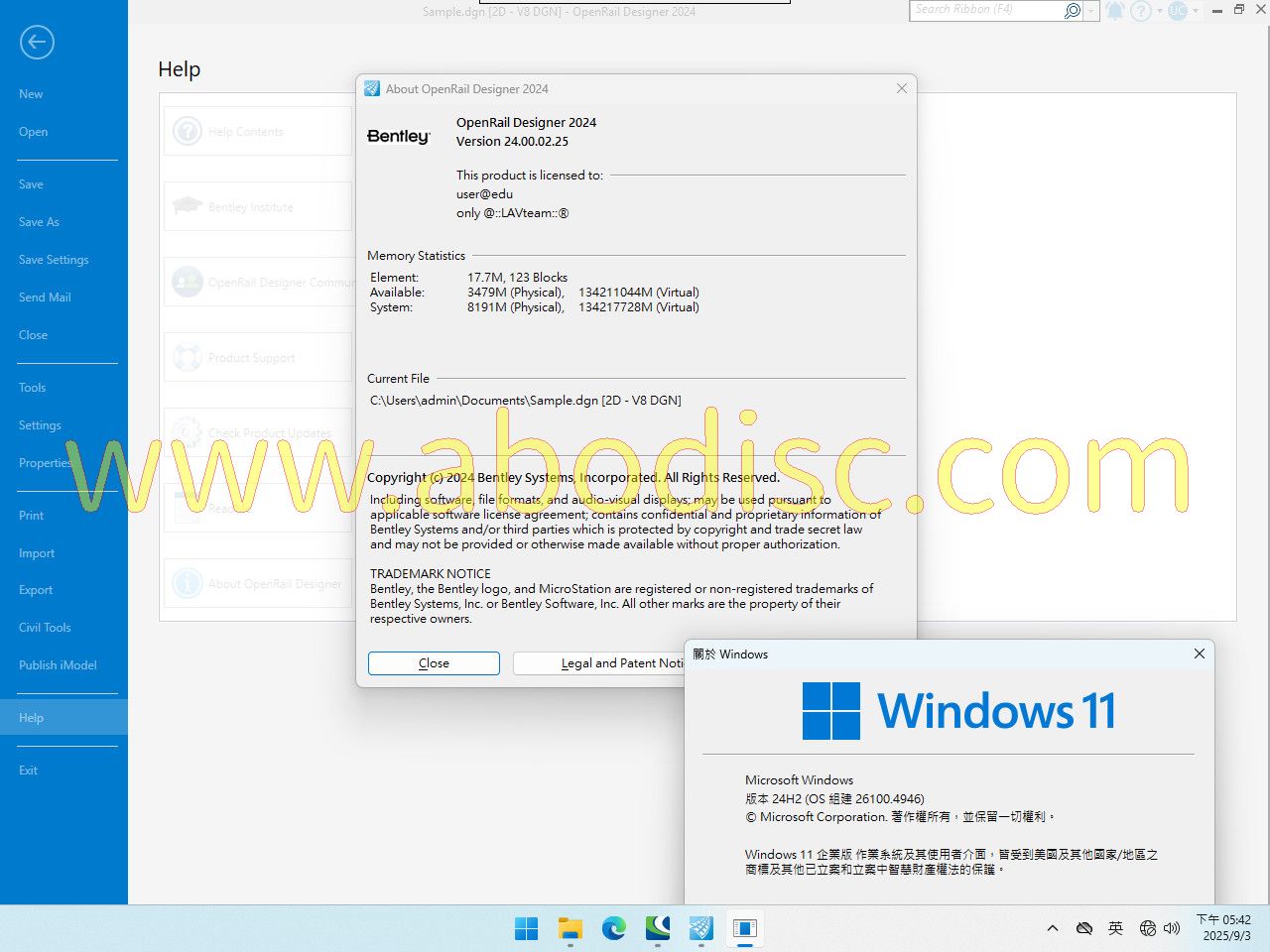The width and height of the screenshot is (1270, 952).
Task: Focus the Search Ribbon input field
Action: click(x=986, y=10)
